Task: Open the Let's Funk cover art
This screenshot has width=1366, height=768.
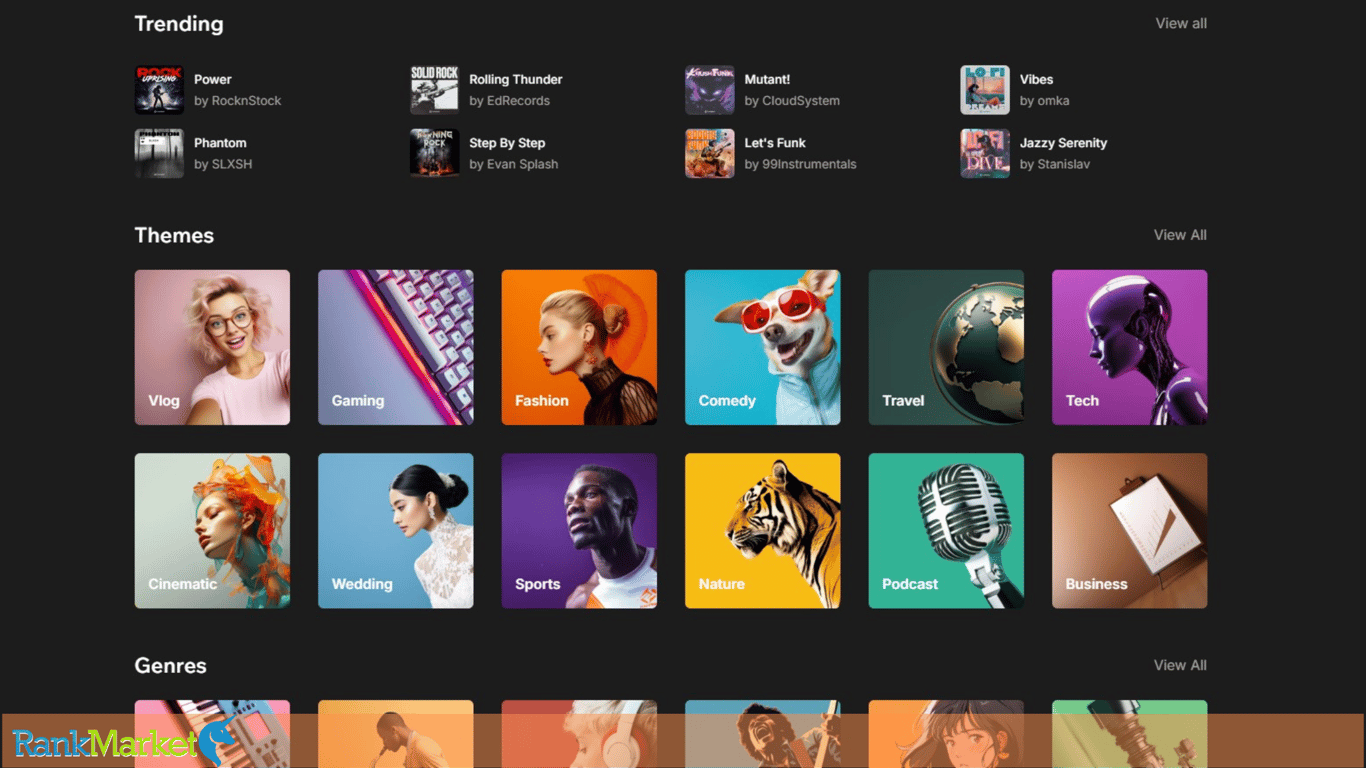Action: tap(710, 153)
